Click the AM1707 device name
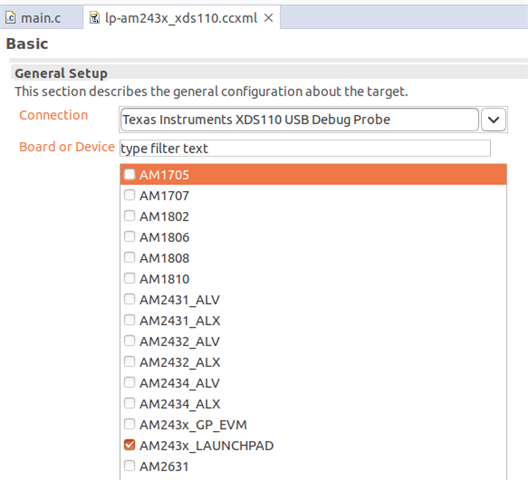The image size is (528, 480). 164,196
